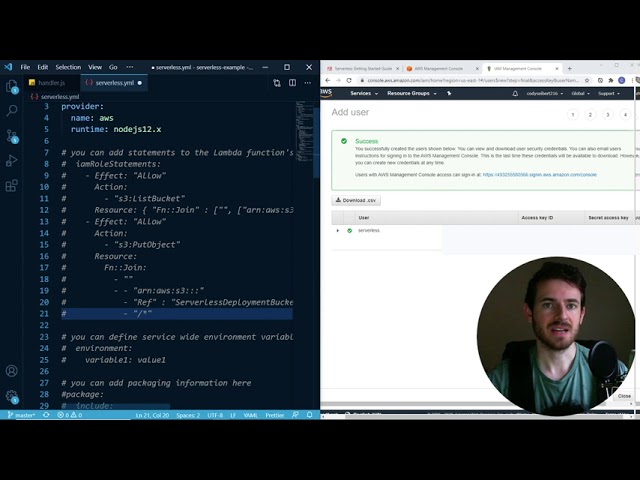This screenshot has height=480, width=640.
Task: Click the code minimap in editor
Action: [304, 131]
